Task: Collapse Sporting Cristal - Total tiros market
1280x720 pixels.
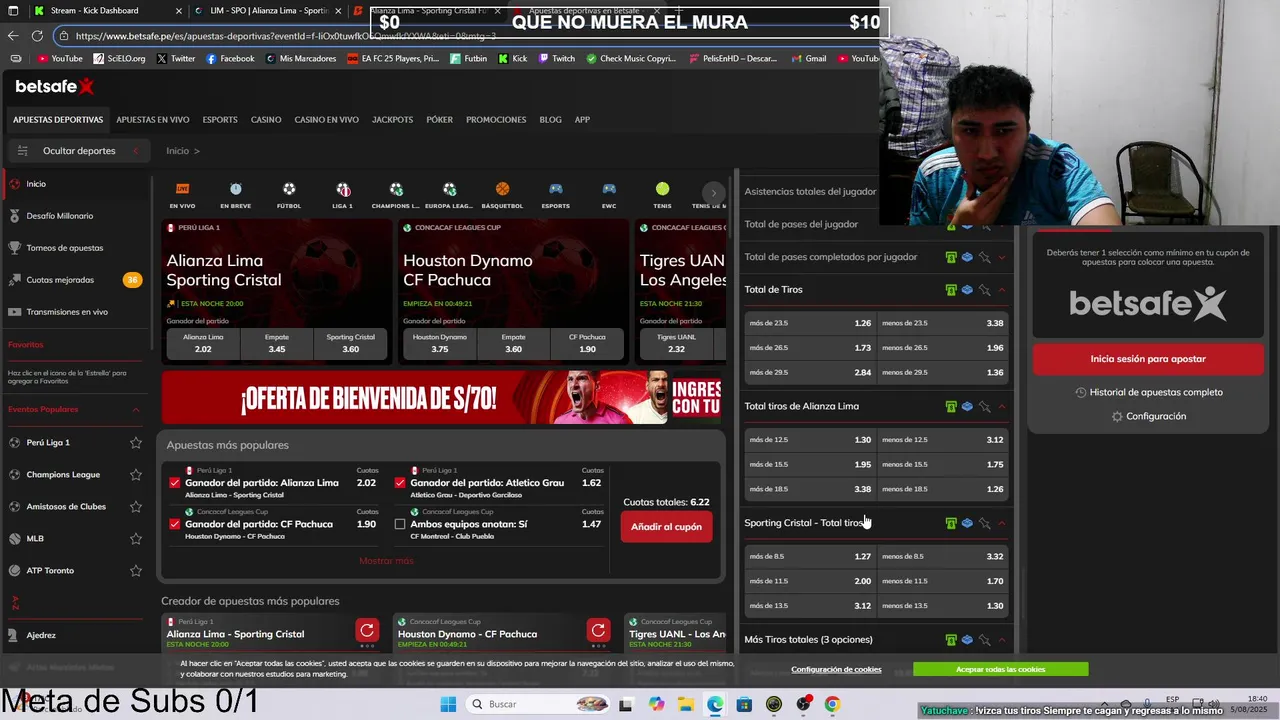Action: click(1001, 523)
